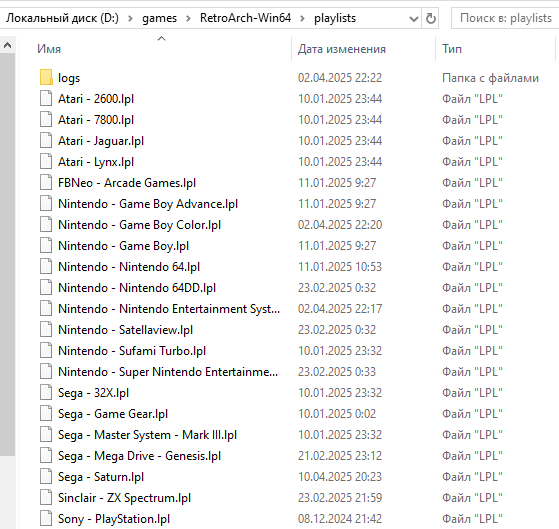Select Nintendo - Nintendo 64.lpl name
The height and width of the screenshot is (529, 559).
(129, 267)
